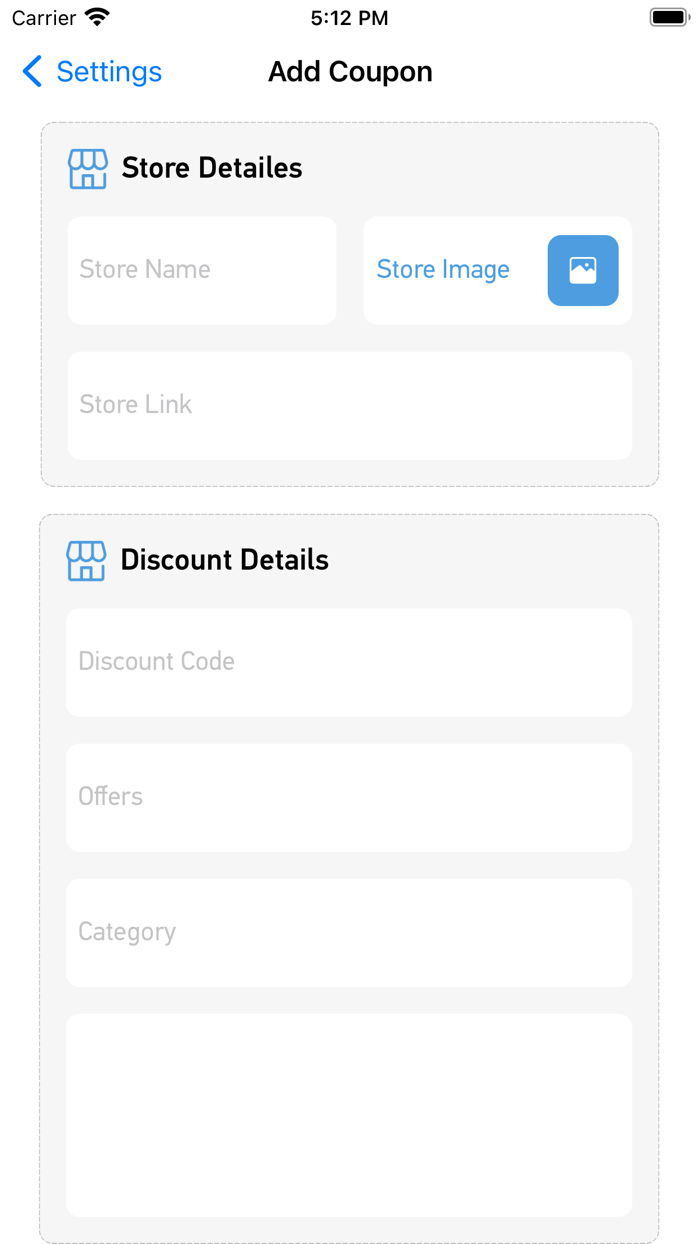
Task: Tap the Carrier label in status bar
Action: [x=44, y=18]
